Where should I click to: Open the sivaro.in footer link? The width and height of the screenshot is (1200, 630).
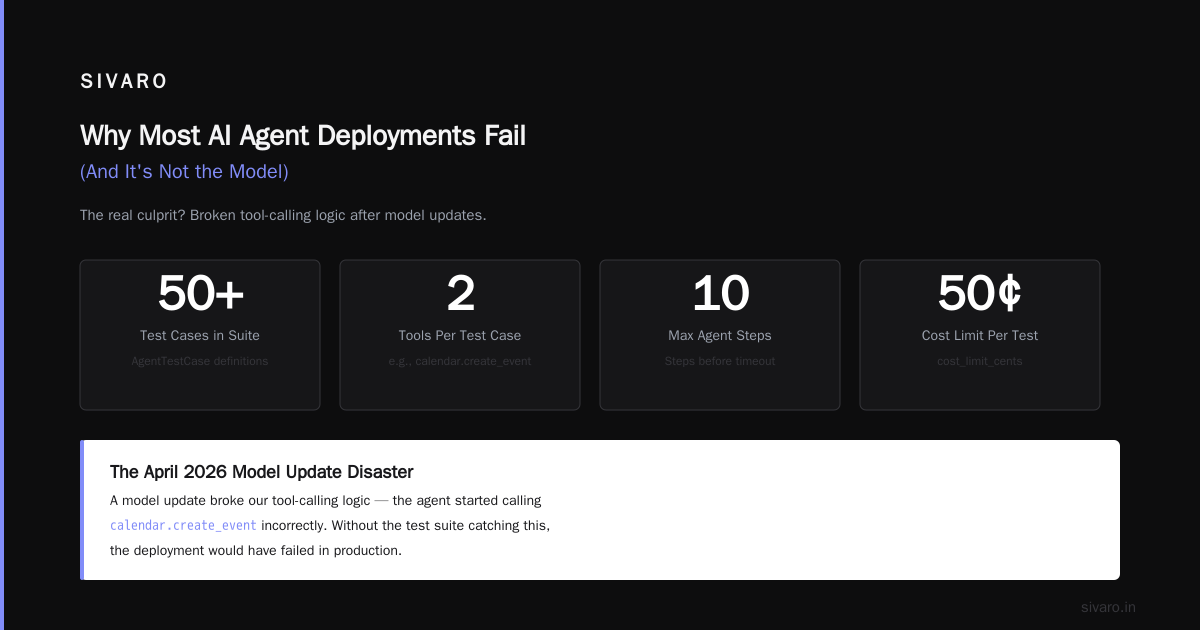pos(1108,607)
